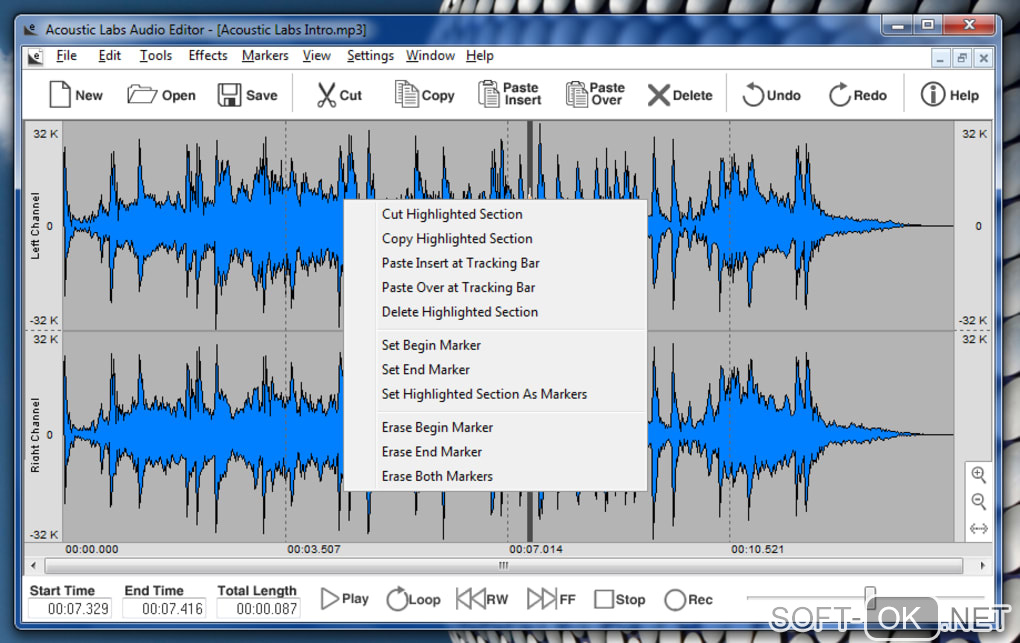
Task: Click the Start Time field
Action: coord(70,609)
